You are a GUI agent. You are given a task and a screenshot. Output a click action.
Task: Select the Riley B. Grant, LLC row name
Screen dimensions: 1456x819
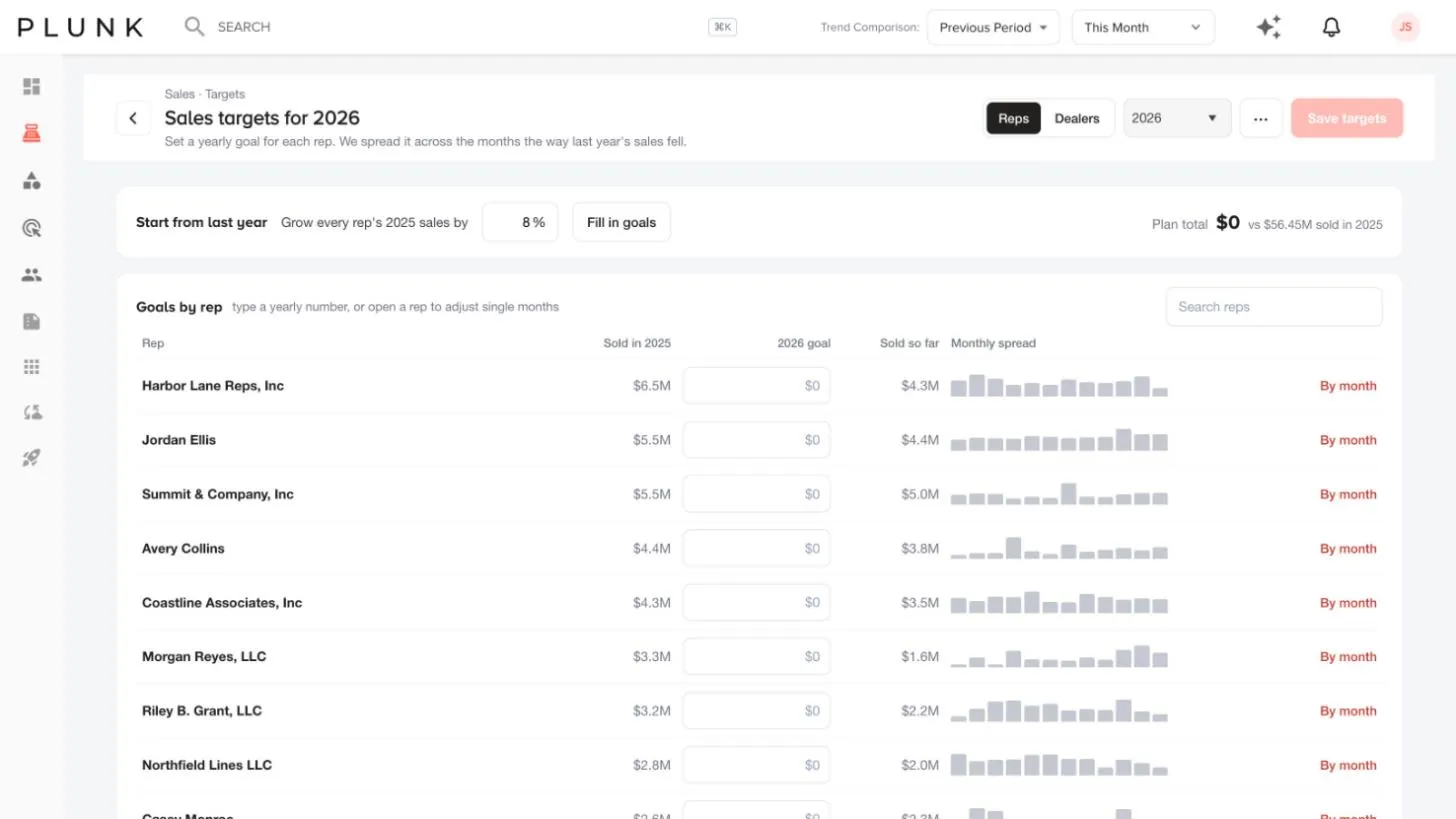point(202,711)
